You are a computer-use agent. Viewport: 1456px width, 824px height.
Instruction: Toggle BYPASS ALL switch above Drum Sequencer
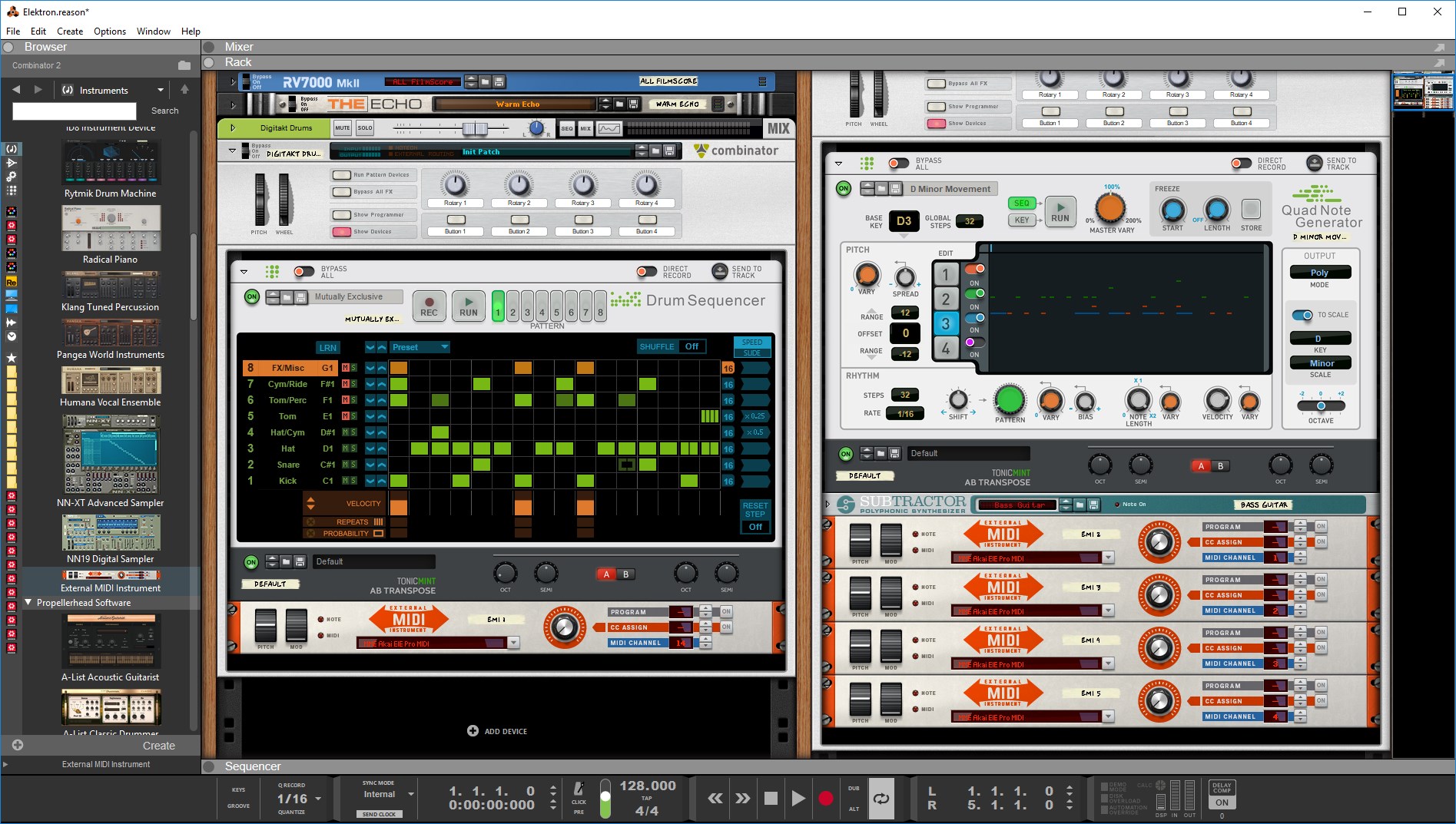tap(304, 272)
